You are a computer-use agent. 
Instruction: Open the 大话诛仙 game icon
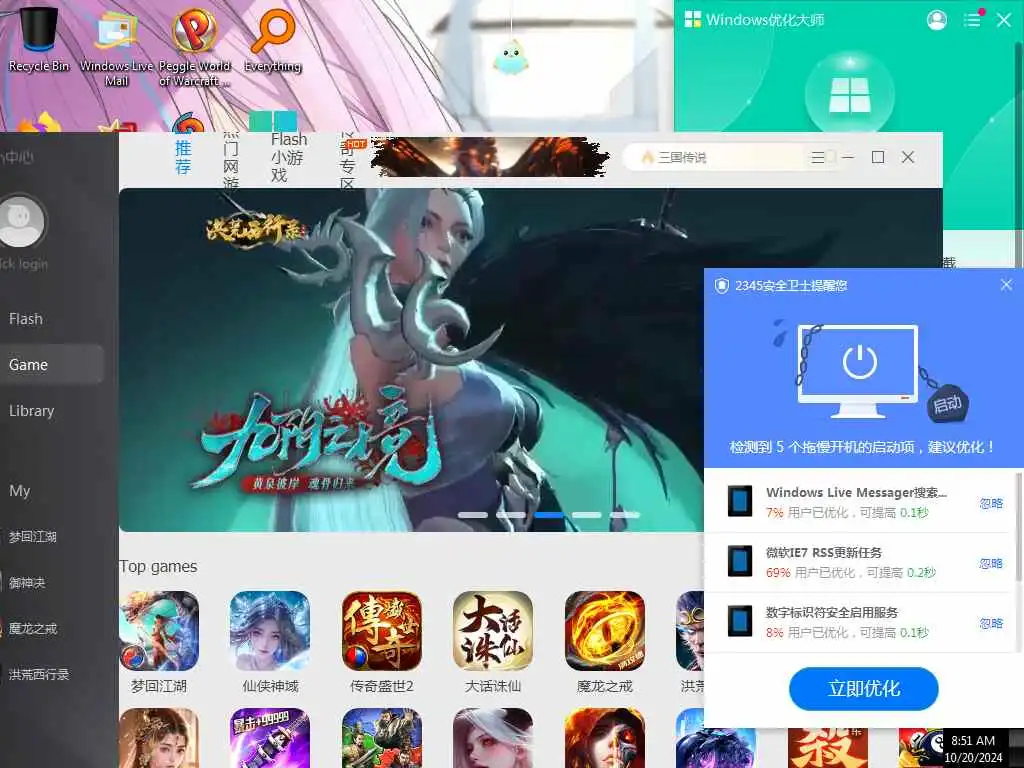tap(493, 631)
